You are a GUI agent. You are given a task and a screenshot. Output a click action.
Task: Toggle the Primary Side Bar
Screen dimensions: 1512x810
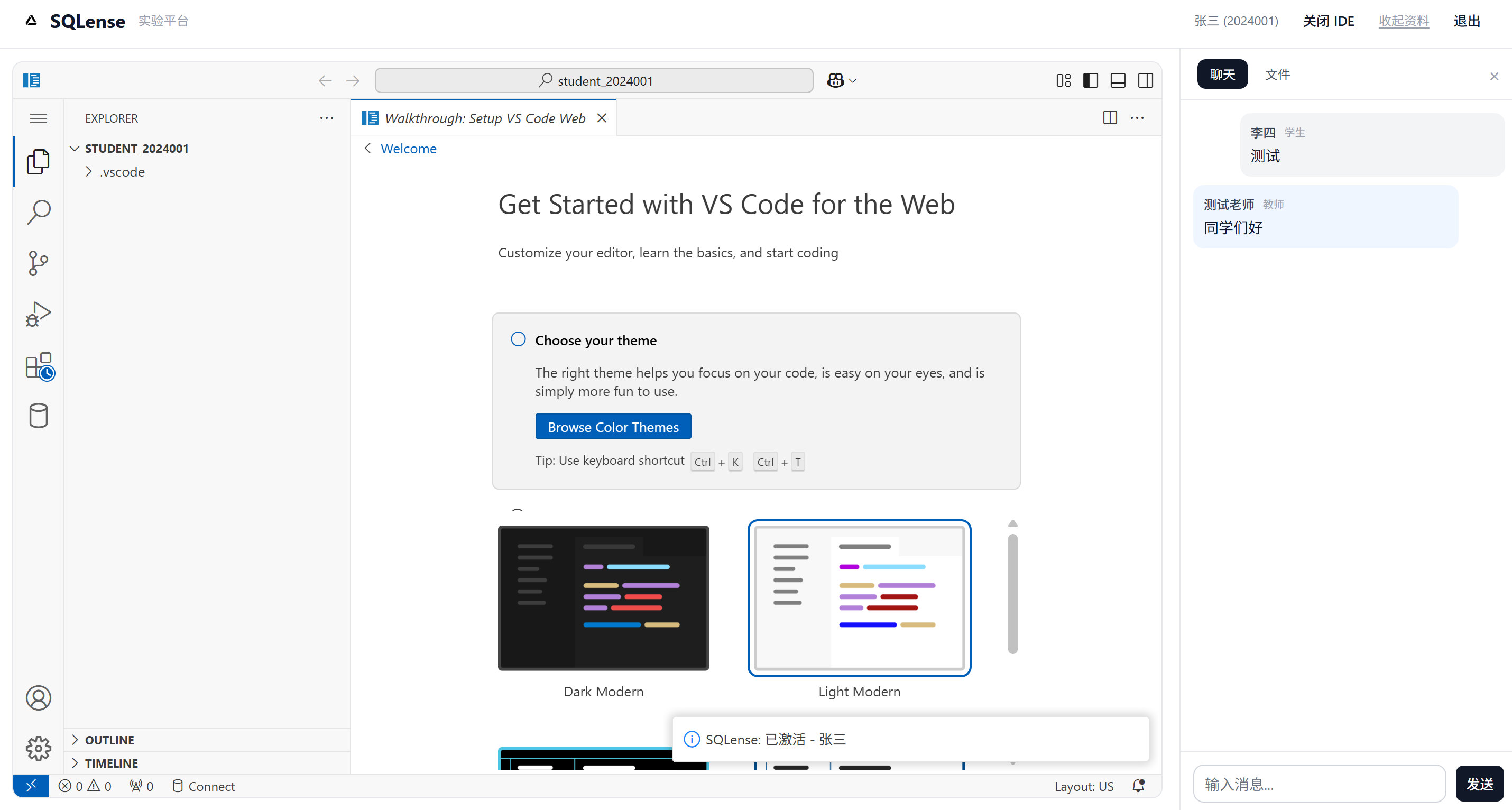coord(1091,80)
